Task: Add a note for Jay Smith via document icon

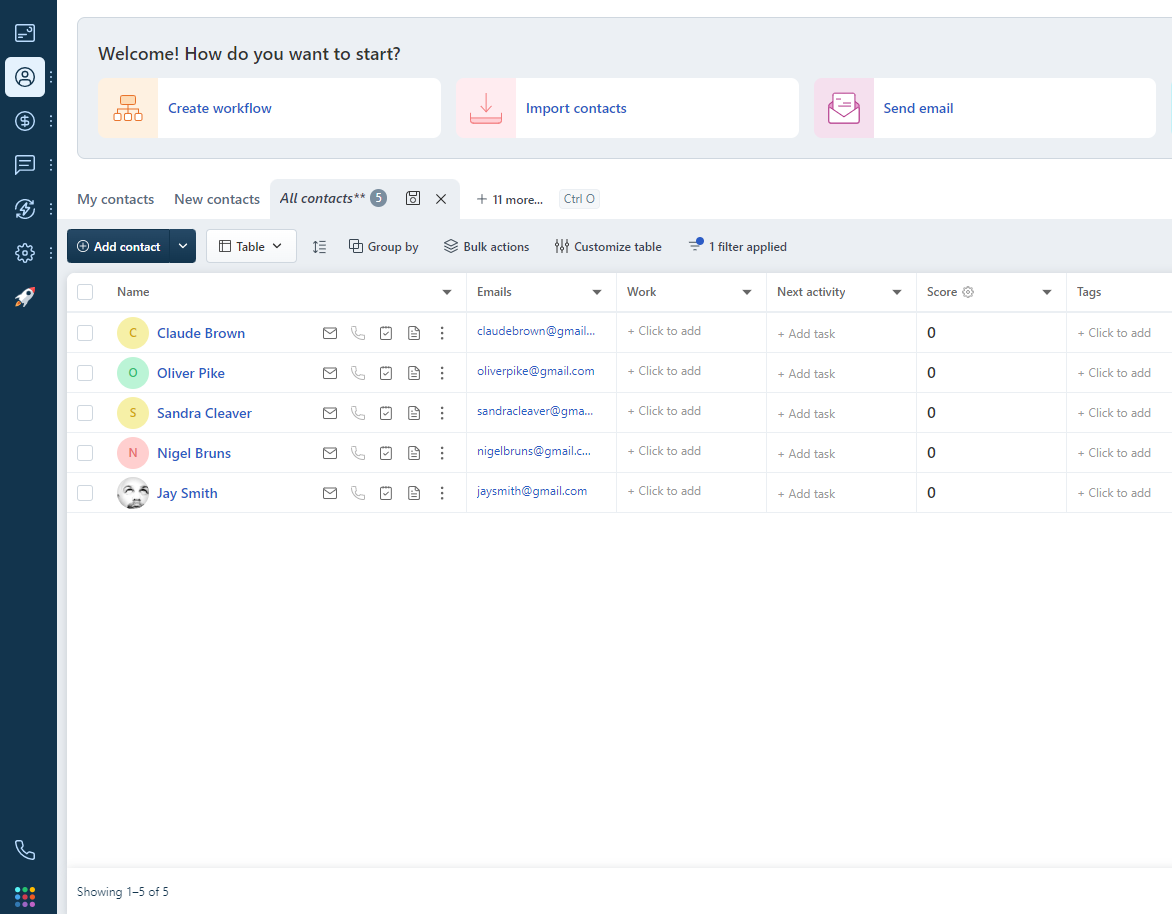Action: click(x=414, y=492)
